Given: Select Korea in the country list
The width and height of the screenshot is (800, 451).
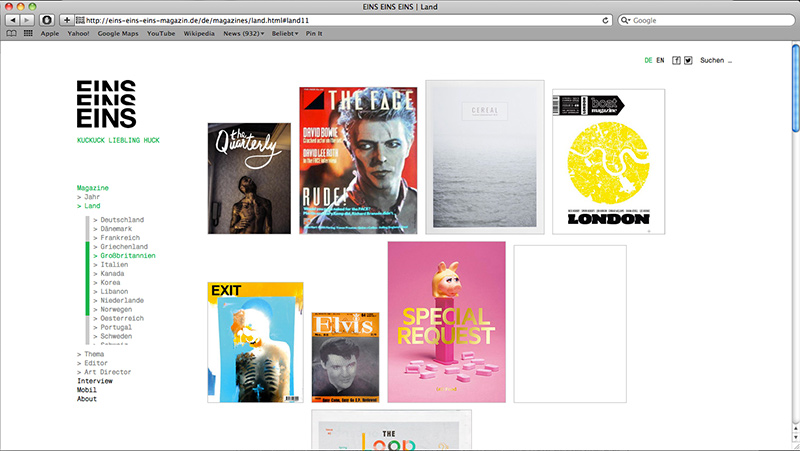Looking at the screenshot, I should coord(107,283).
